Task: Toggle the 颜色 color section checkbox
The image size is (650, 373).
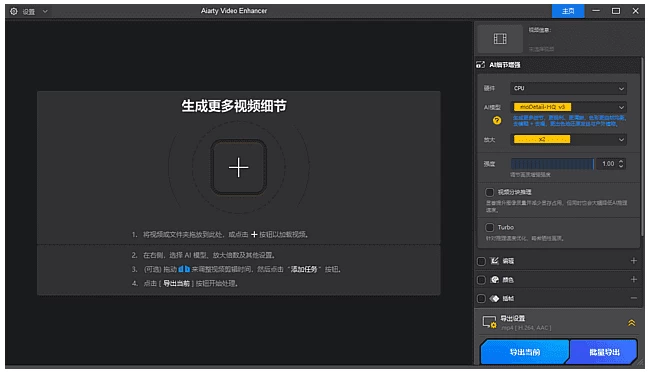Action: click(481, 280)
